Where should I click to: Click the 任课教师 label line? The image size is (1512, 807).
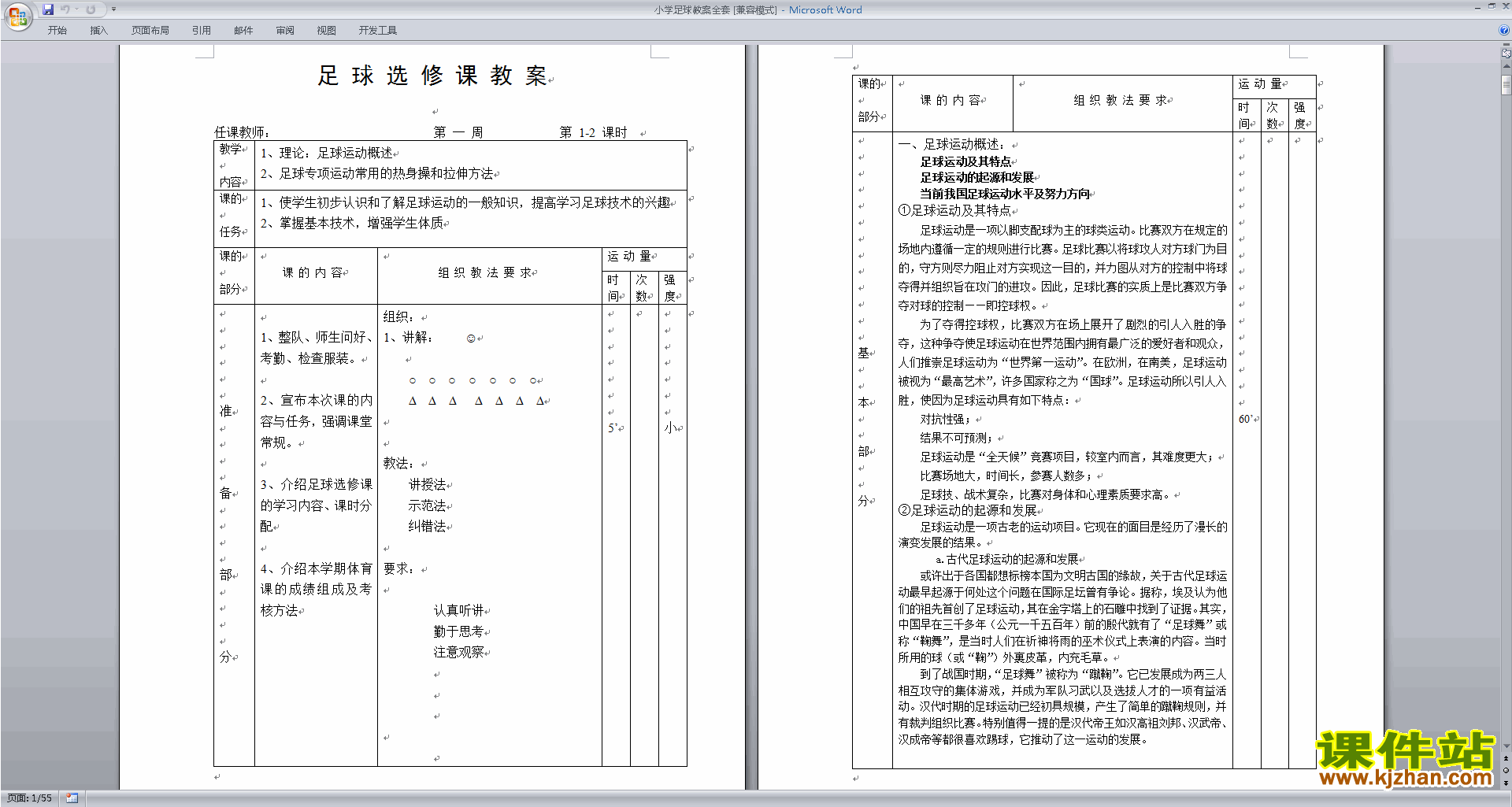tap(243, 132)
